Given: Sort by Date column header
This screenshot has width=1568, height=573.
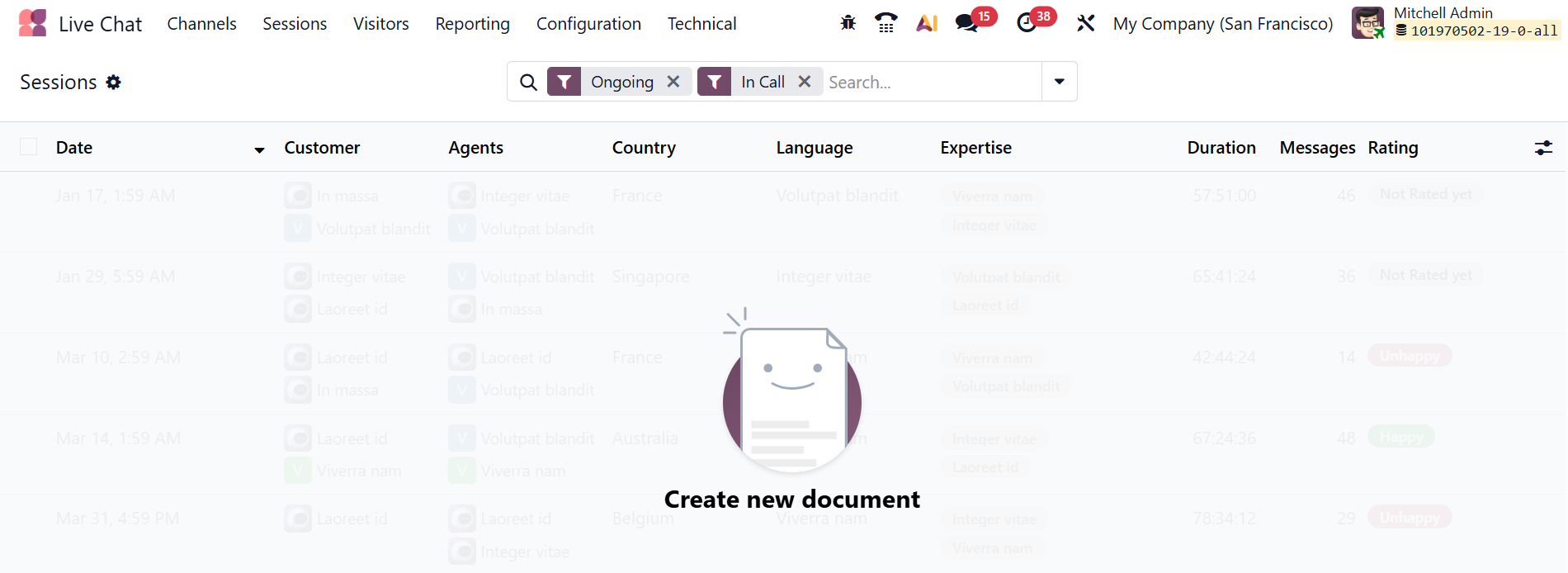Looking at the screenshot, I should point(74,148).
